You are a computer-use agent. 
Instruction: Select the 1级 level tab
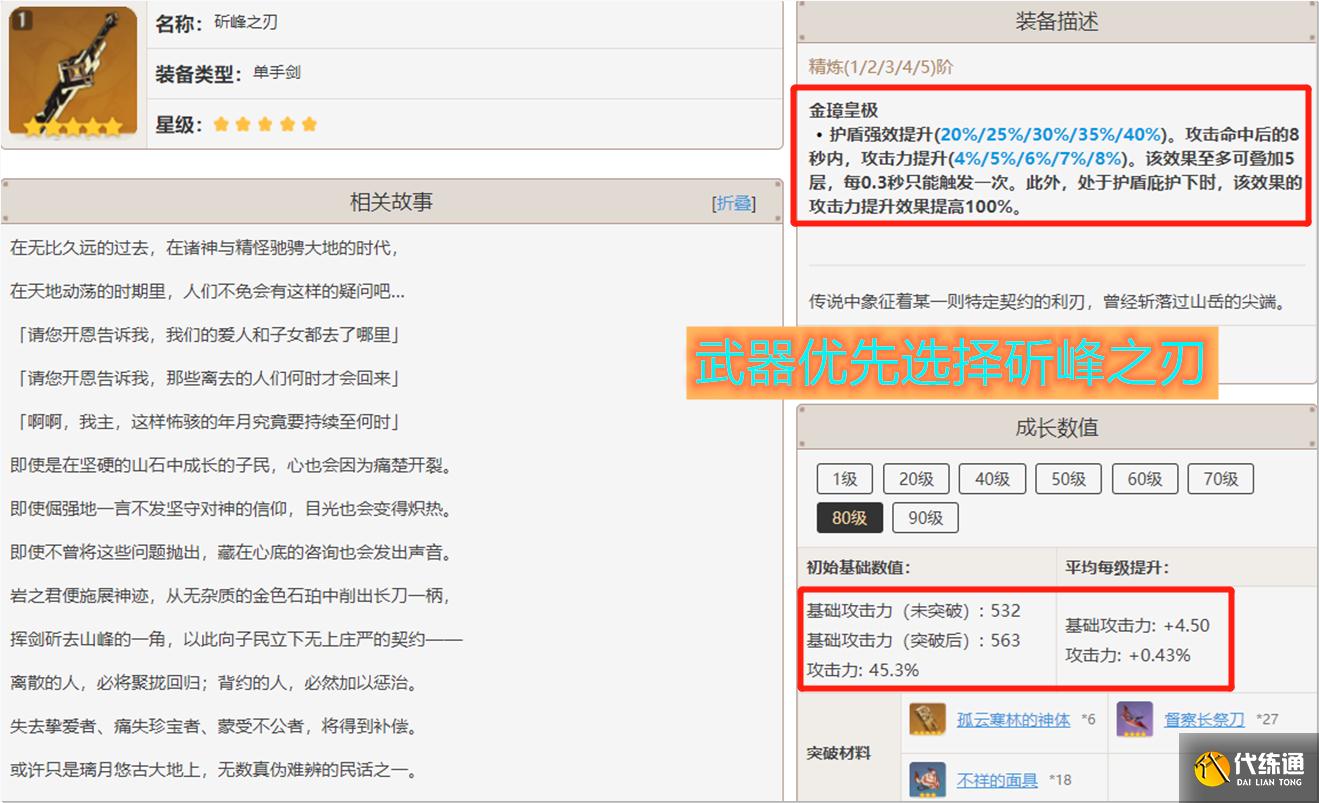(844, 479)
